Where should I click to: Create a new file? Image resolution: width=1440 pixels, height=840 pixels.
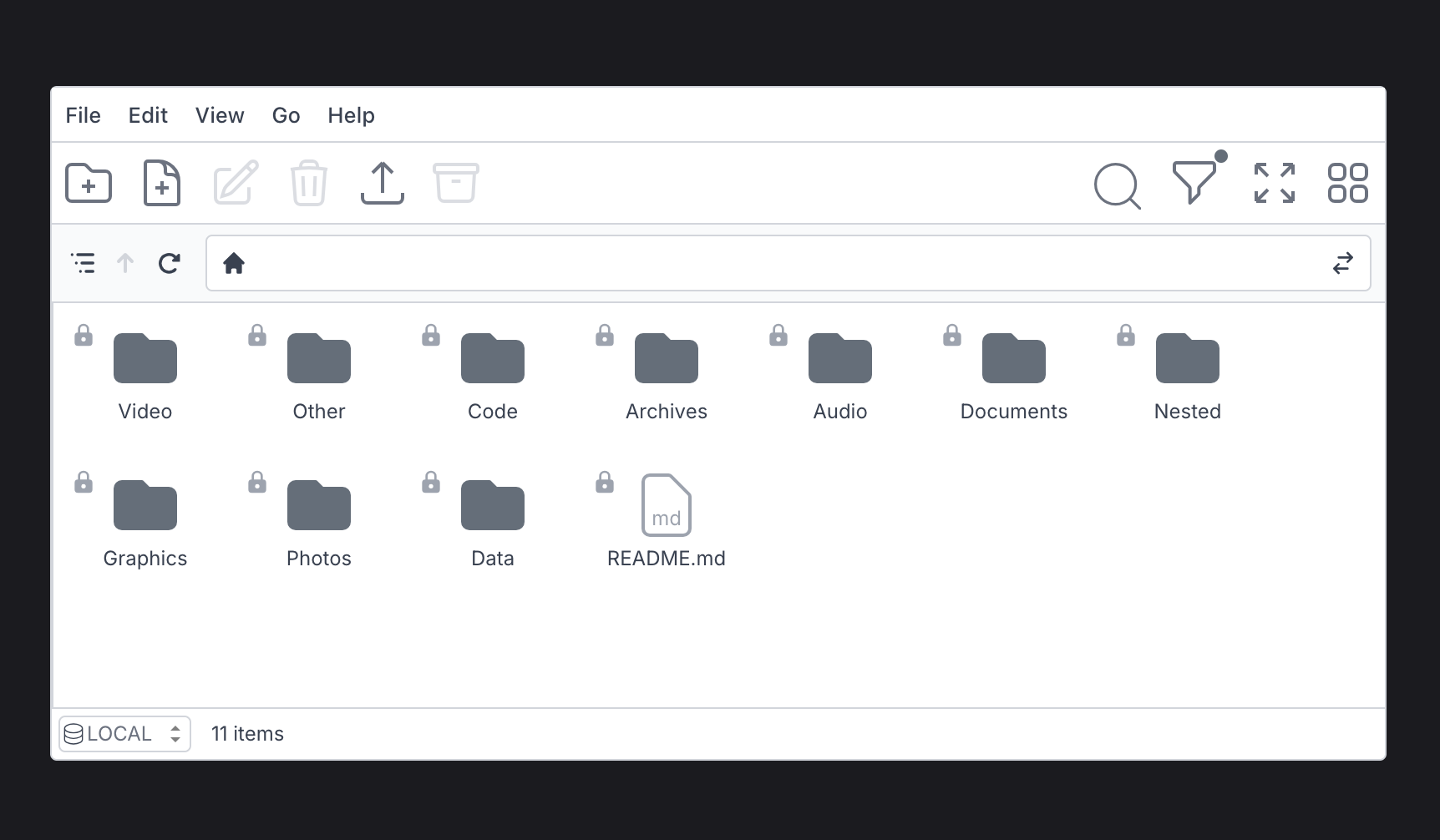coord(161,183)
